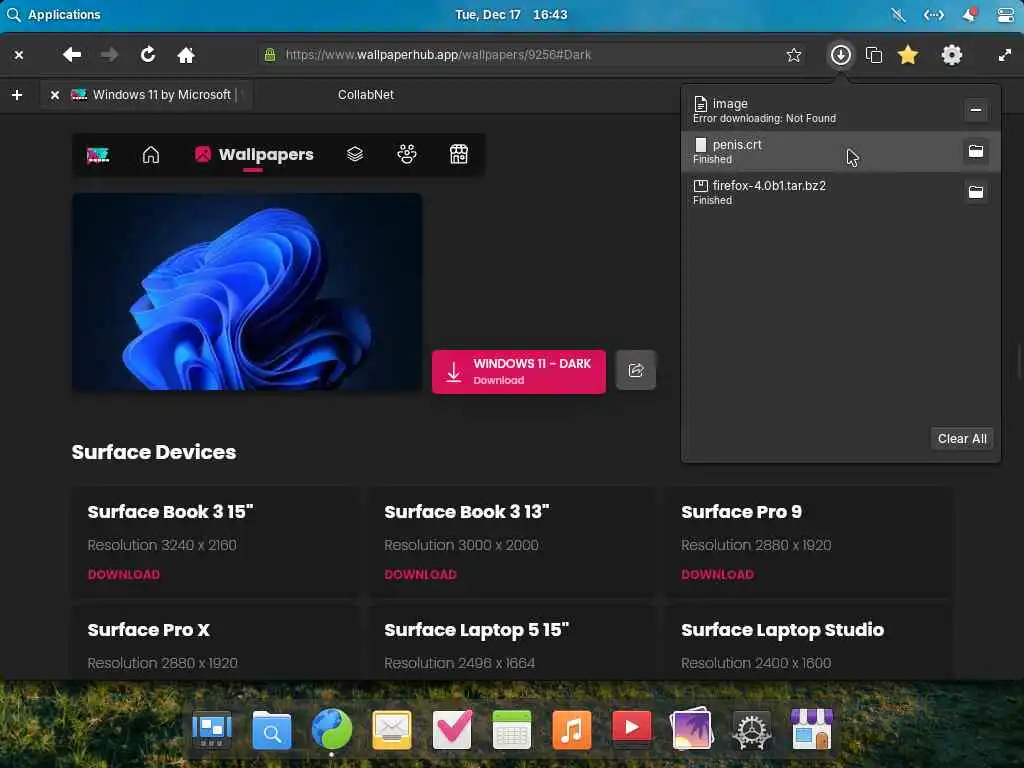Click the share wallpaper button
1024x768 pixels.
point(636,370)
